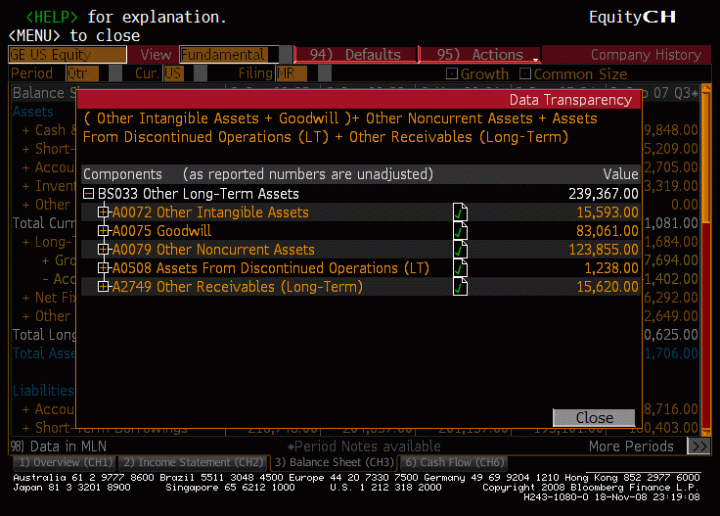Open document icon for Other Intangible Assets
This screenshot has width=720, height=516.
[460, 213]
